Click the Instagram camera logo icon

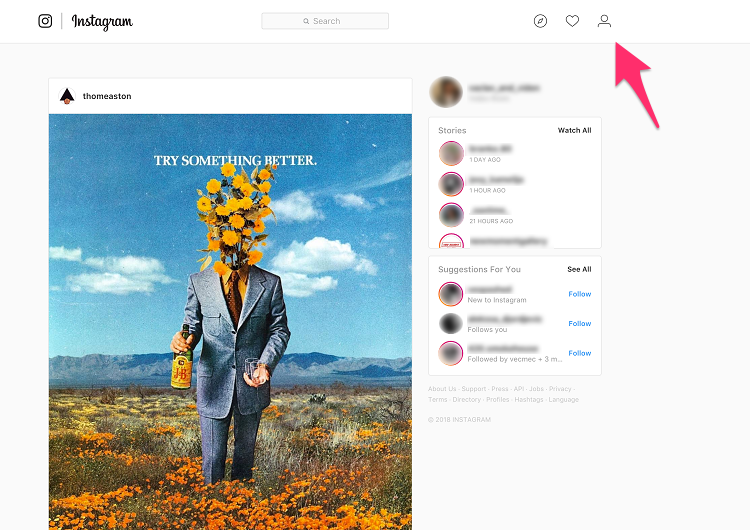tap(45, 21)
